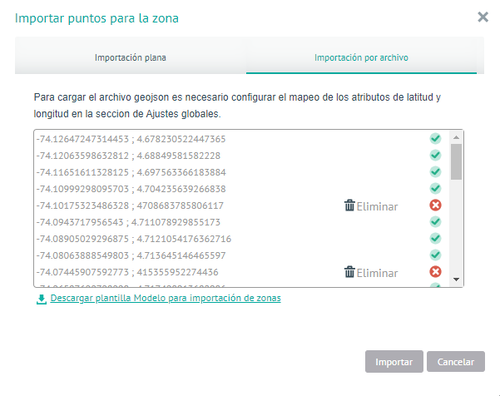Click green check for row -74.1165161328125
Image resolution: width=500 pixels, height=396 pixels.
(435, 172)
